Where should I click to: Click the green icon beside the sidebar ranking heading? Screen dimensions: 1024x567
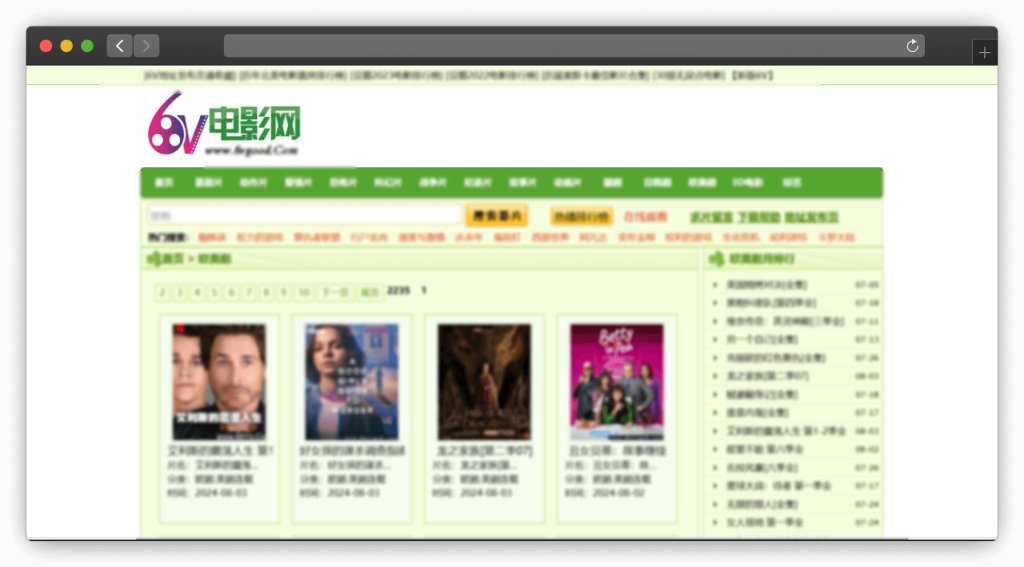click(x=716, y=259)
